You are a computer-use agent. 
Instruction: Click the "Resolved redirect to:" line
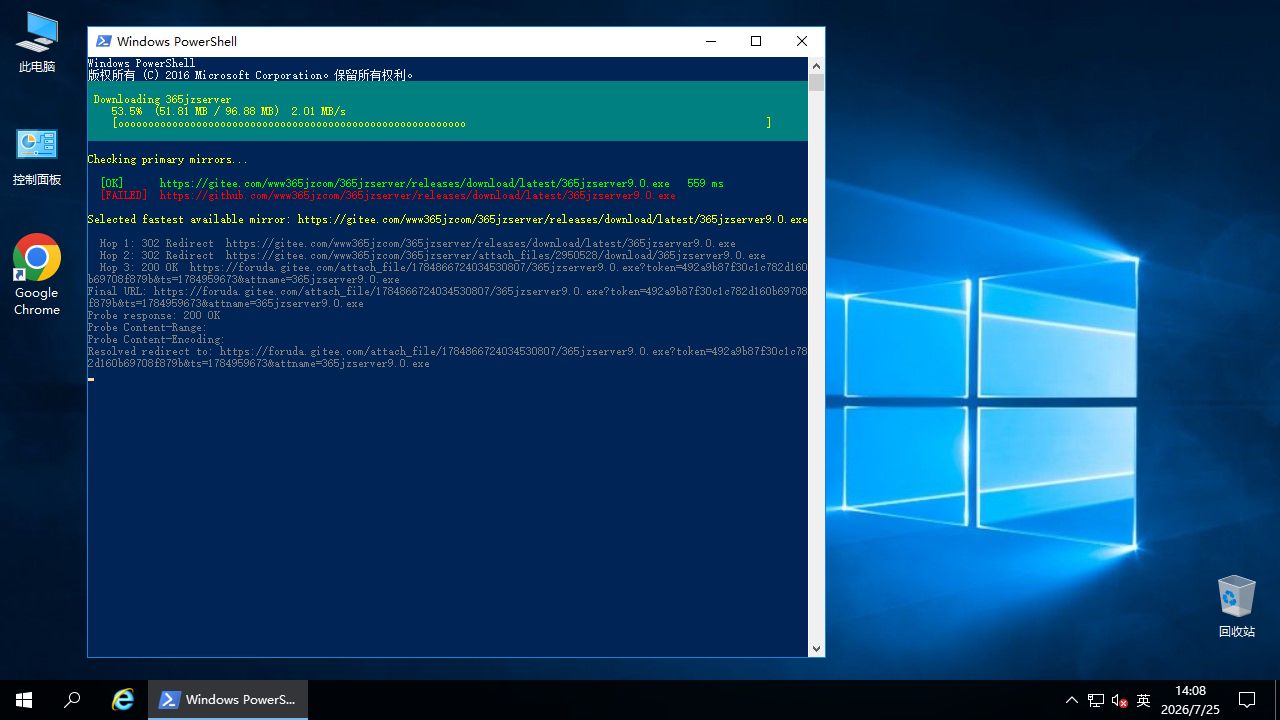pos(448,357)
